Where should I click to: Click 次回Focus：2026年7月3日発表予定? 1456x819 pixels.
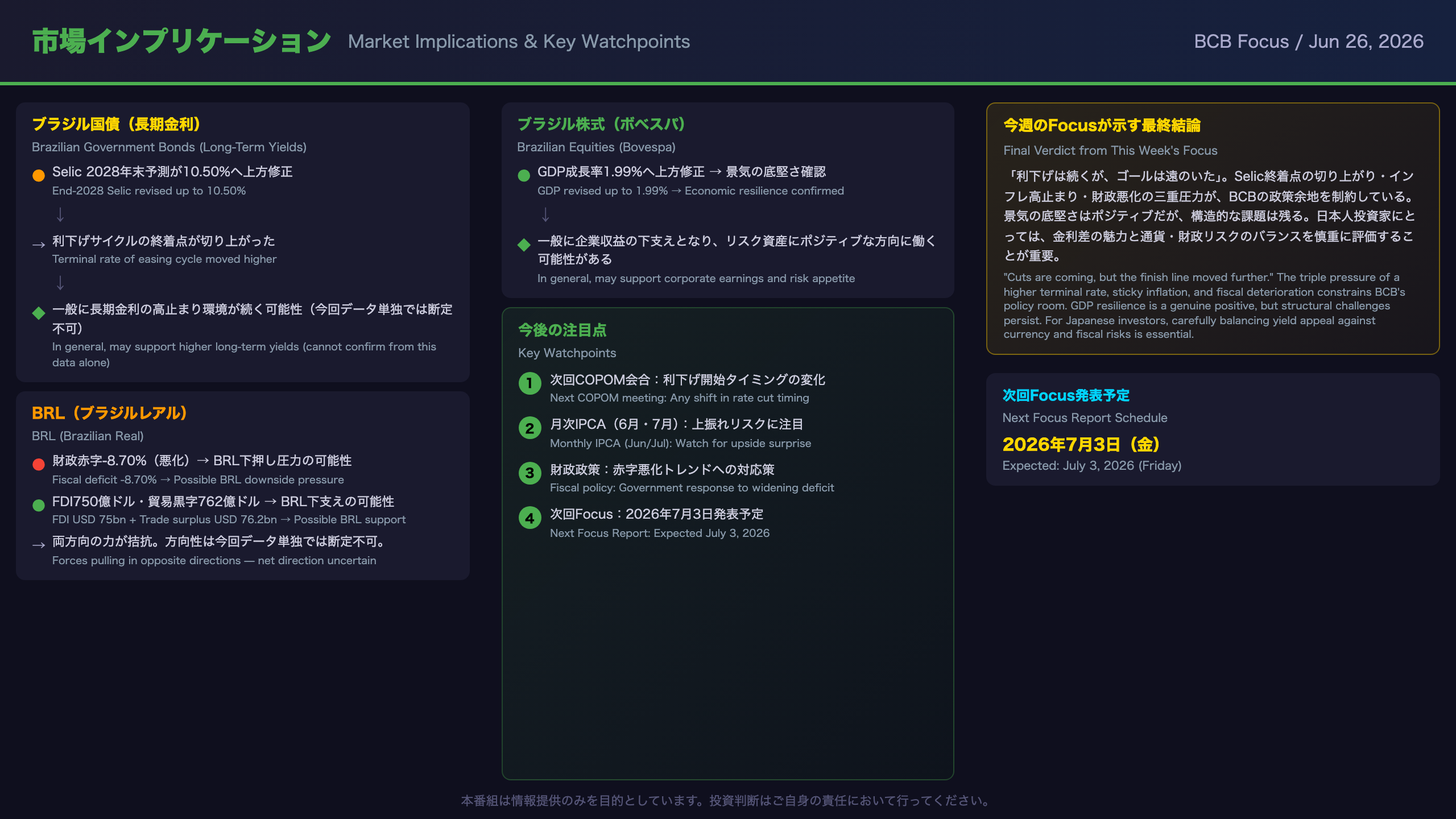(x=656, y=514)
